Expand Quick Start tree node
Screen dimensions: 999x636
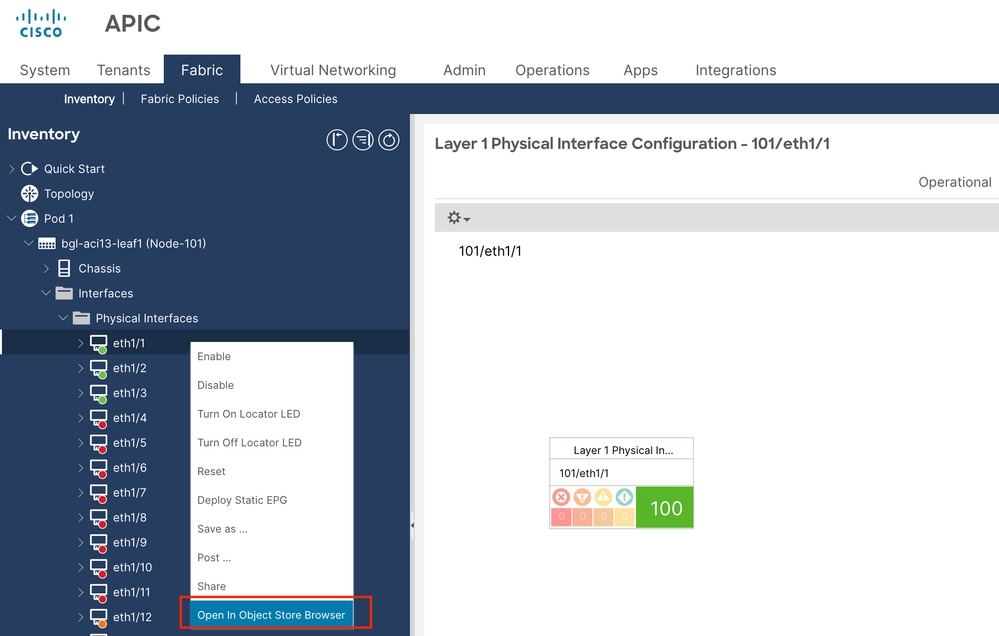[11, 169]
